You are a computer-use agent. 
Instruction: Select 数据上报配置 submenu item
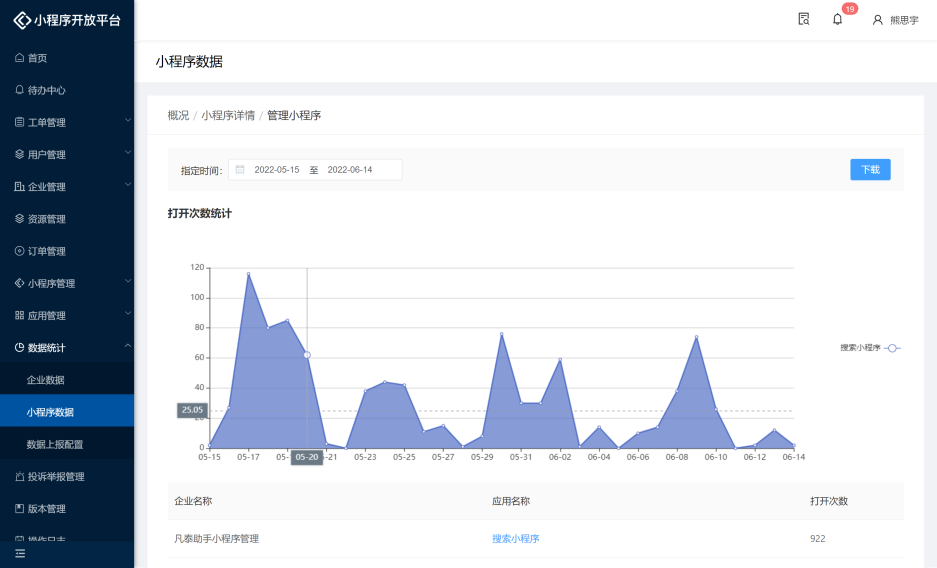[55, 444]
